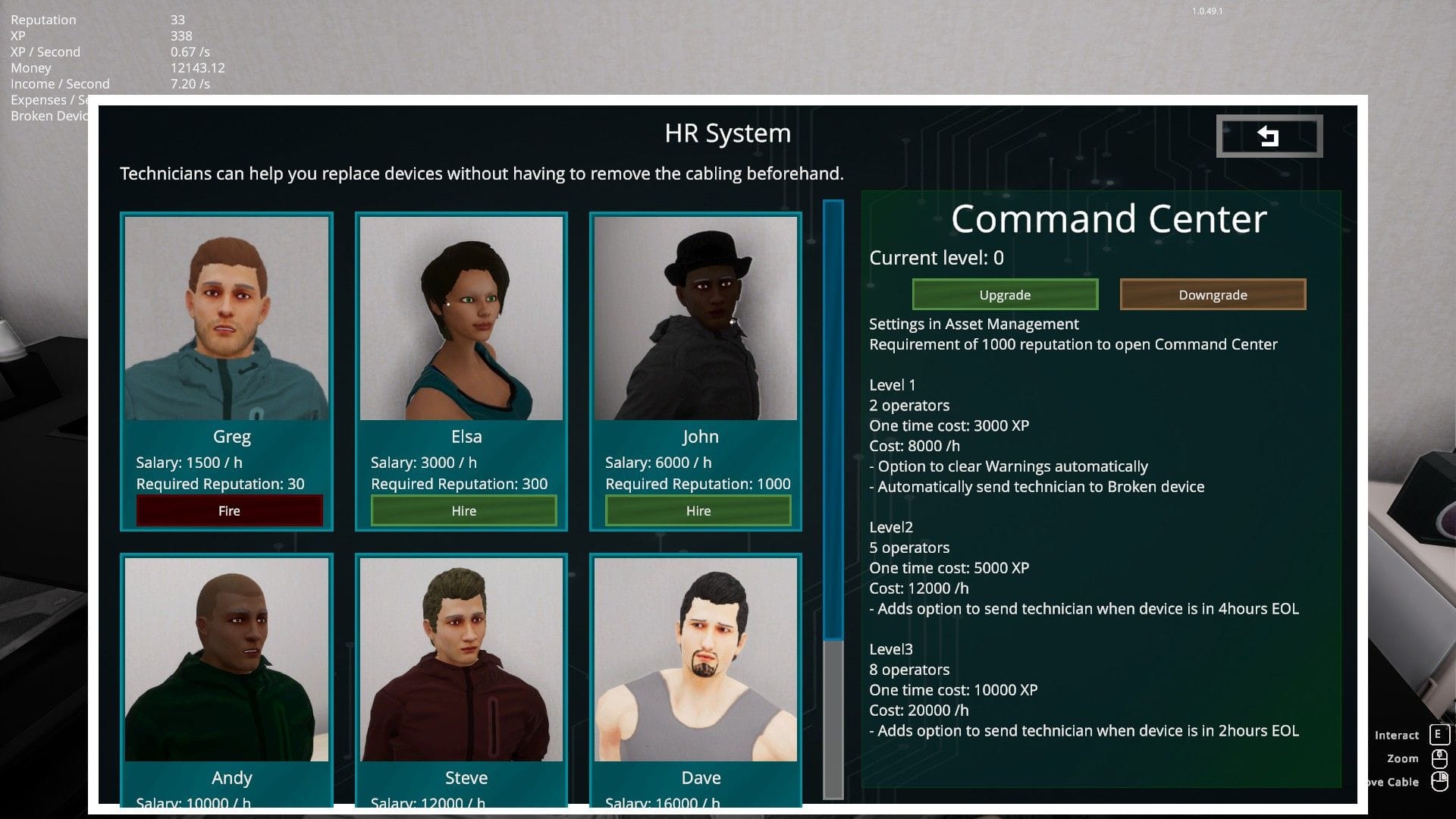This screenshot has width=1456, height=819.
Task: Click the 'Level2' label
Action: click(891, 527)
